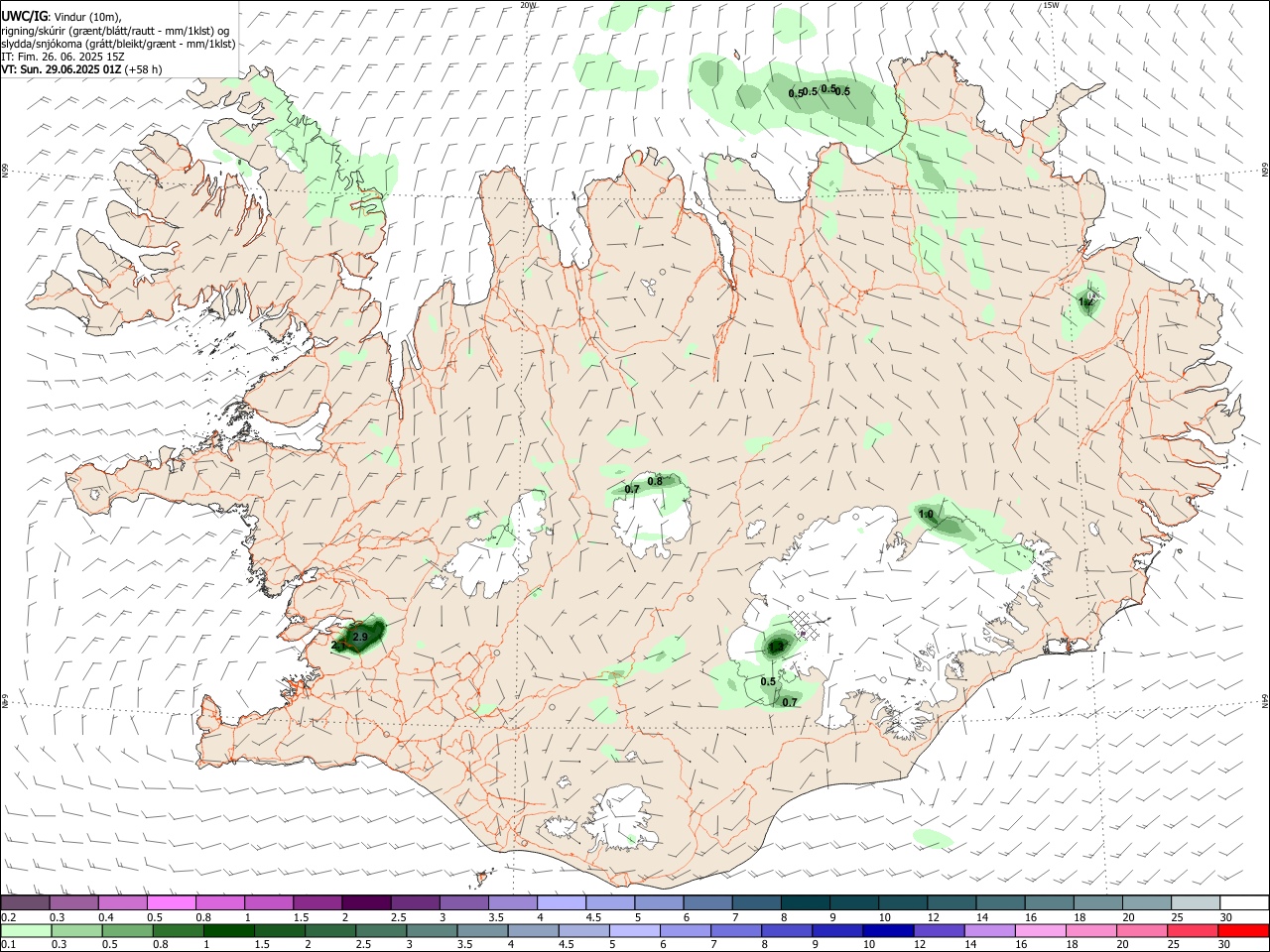Click the 'IT: Fim. 26. 06. 2025 15Z' line
Screen dimensions: 1270x952
[63, 57]
